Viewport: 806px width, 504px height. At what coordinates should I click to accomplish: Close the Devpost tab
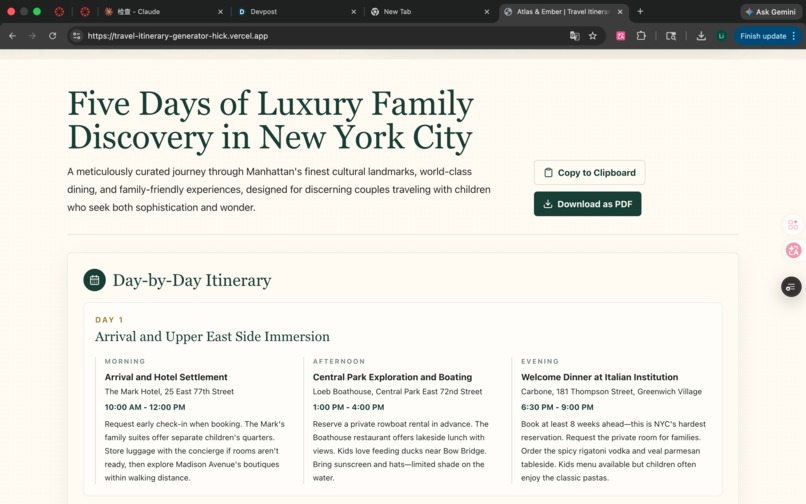click(x=354, y=12)
